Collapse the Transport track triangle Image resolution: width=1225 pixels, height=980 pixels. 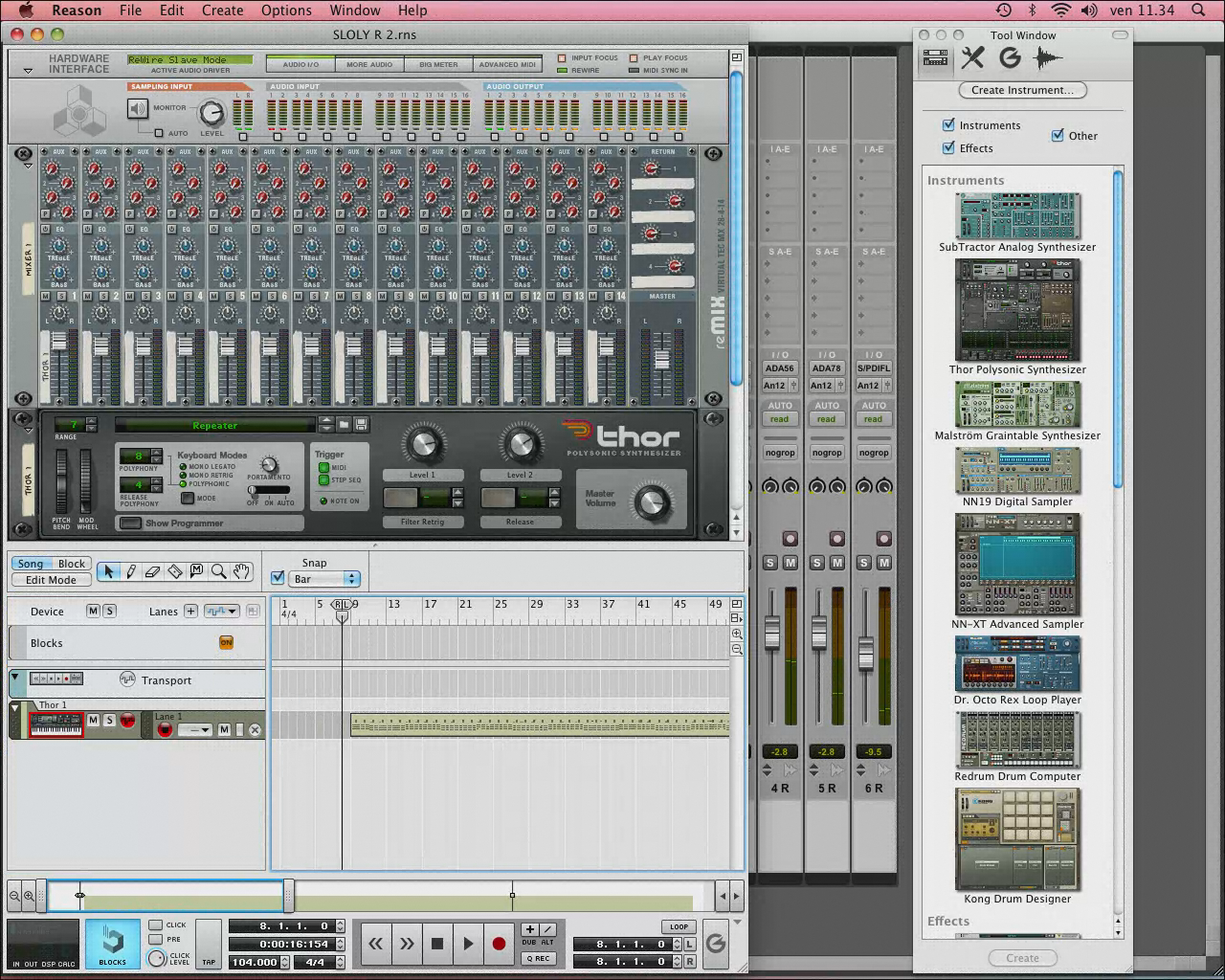click(x=15, y=677)
